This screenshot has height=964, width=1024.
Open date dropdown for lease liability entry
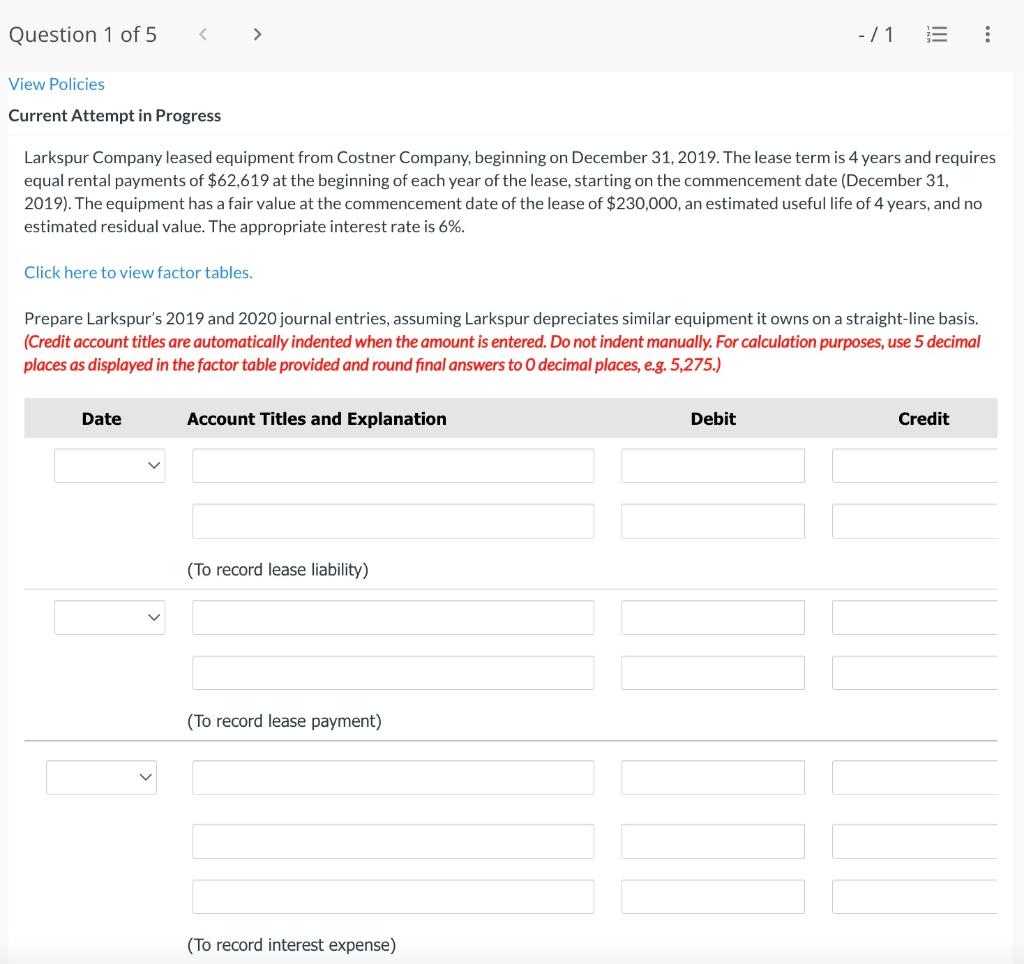(x=110, y=466)
